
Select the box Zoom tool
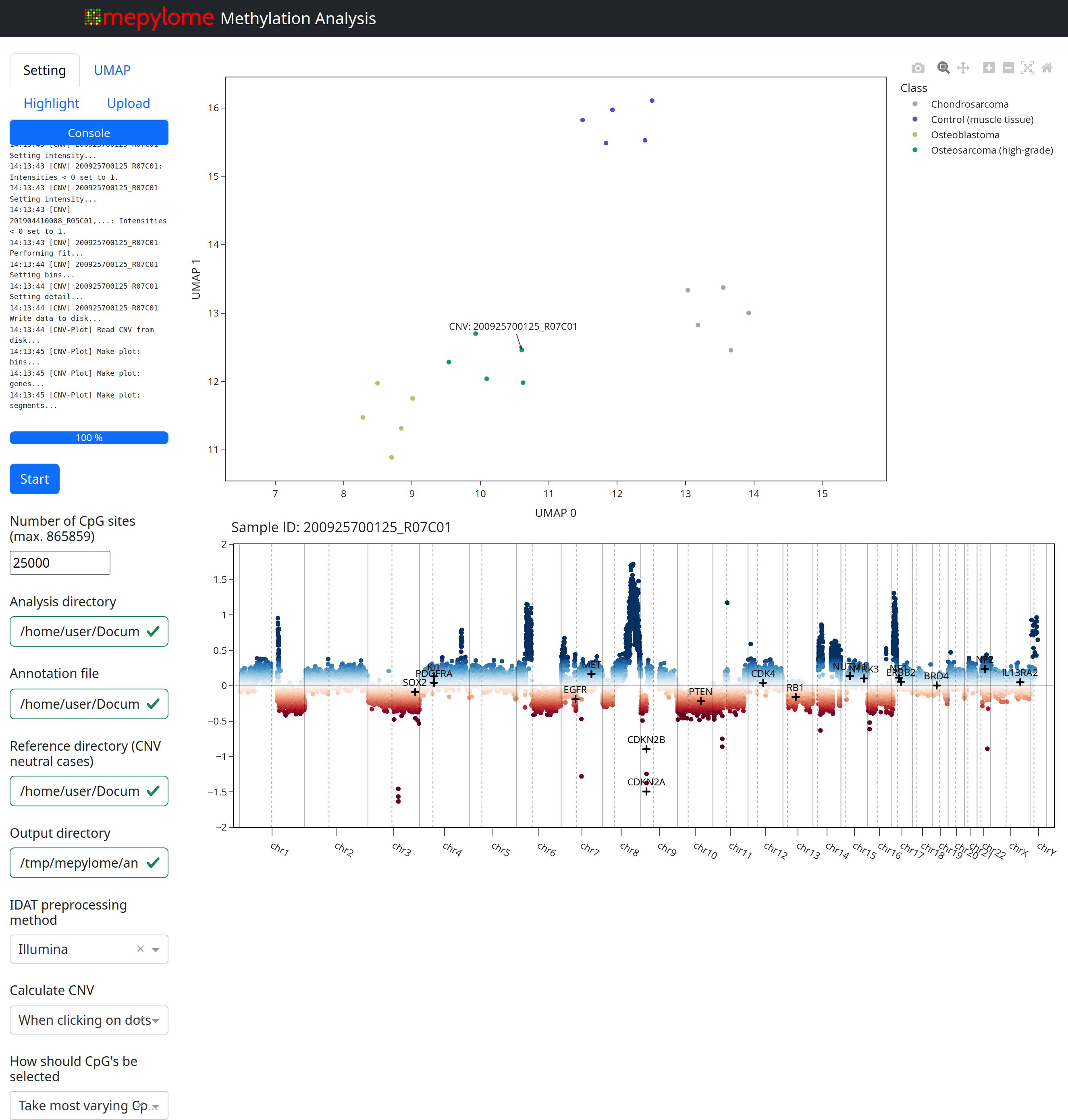click(943, 68)
